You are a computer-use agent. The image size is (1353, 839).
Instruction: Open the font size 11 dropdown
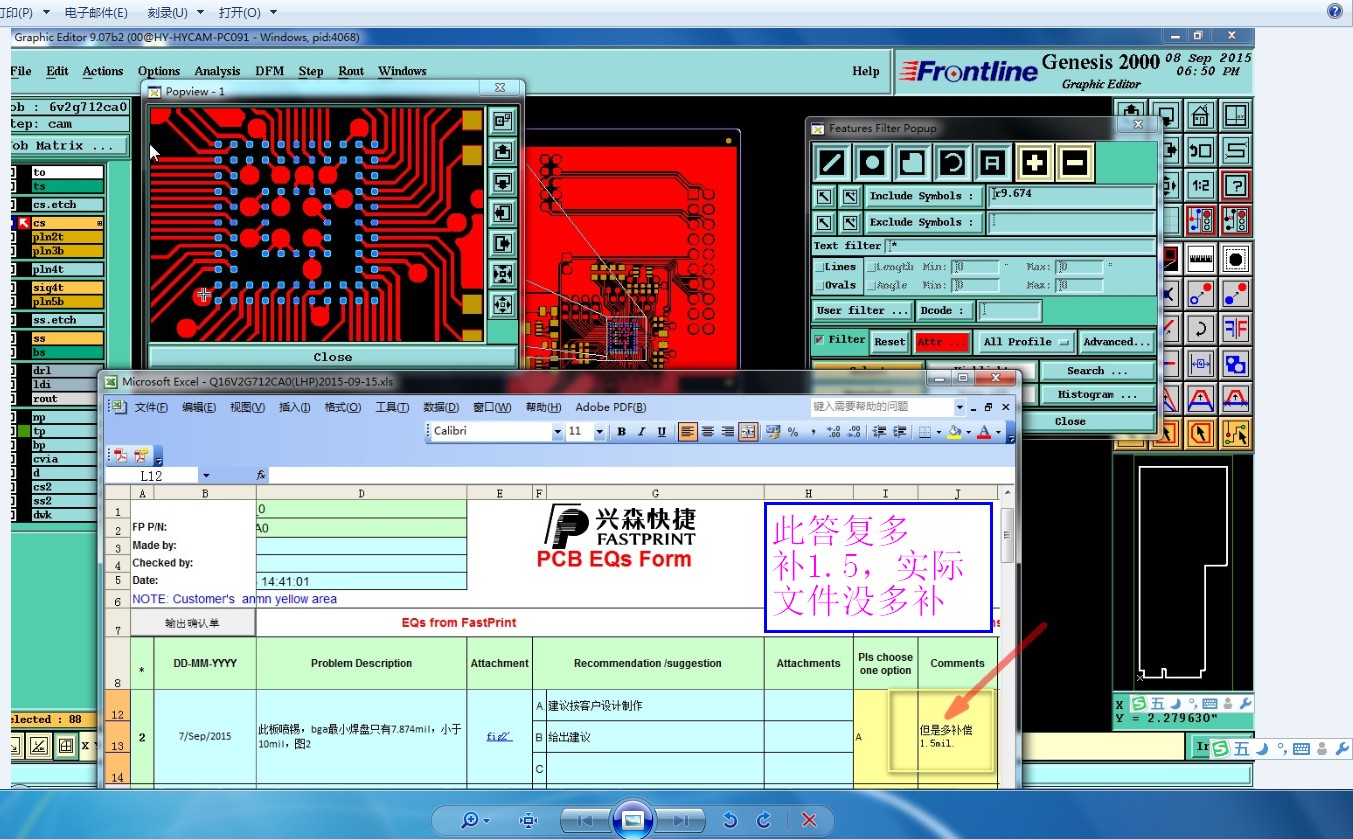(x=600, y=432)
